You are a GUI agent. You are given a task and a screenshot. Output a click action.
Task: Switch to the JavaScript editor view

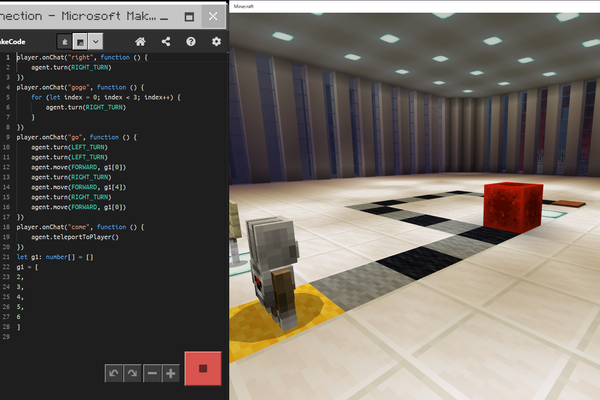80,42
